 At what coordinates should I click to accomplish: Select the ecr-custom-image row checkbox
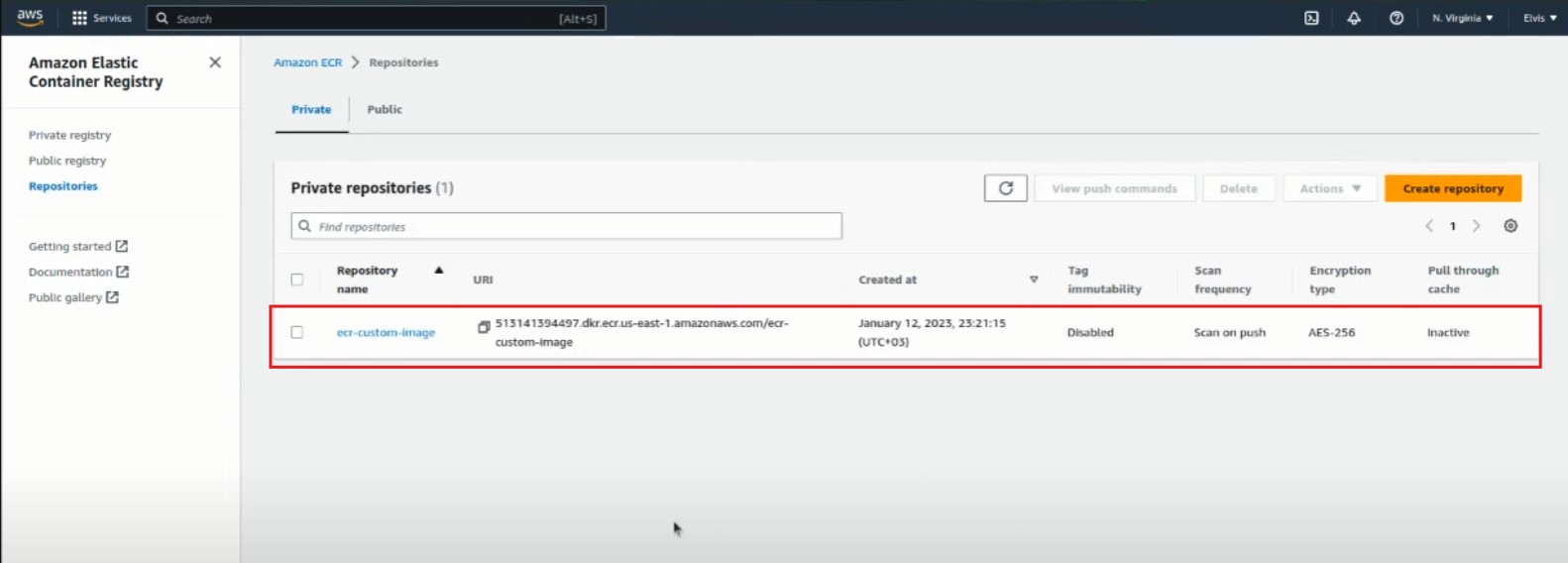tap(297, 333)
